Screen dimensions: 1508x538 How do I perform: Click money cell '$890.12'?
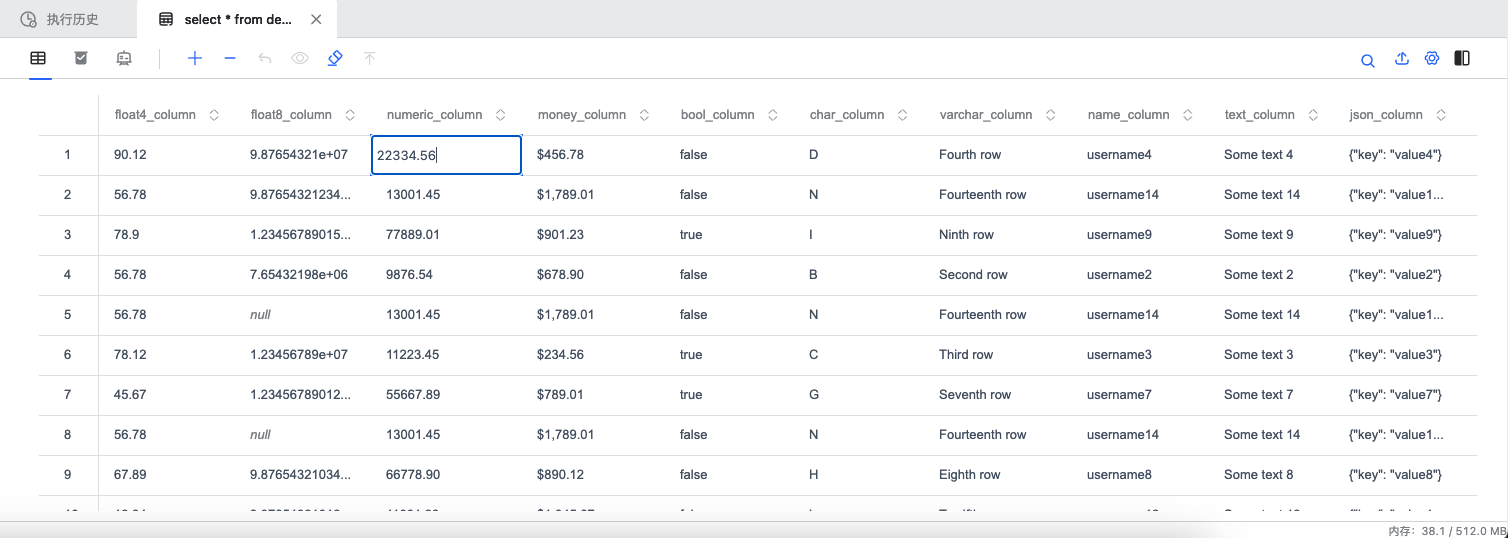tap(560, 475)
